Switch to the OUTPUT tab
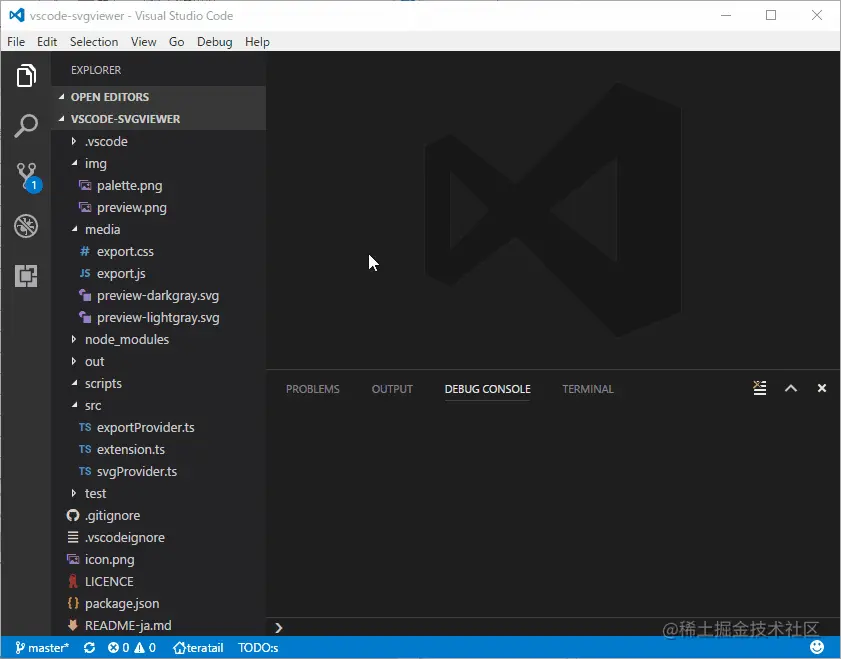This screenshot has height=659, width=841. (x=392, y=389)
